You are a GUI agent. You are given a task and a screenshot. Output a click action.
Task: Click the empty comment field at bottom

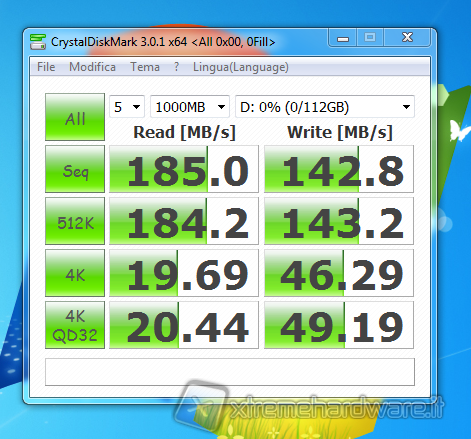[x=230, y=372]
